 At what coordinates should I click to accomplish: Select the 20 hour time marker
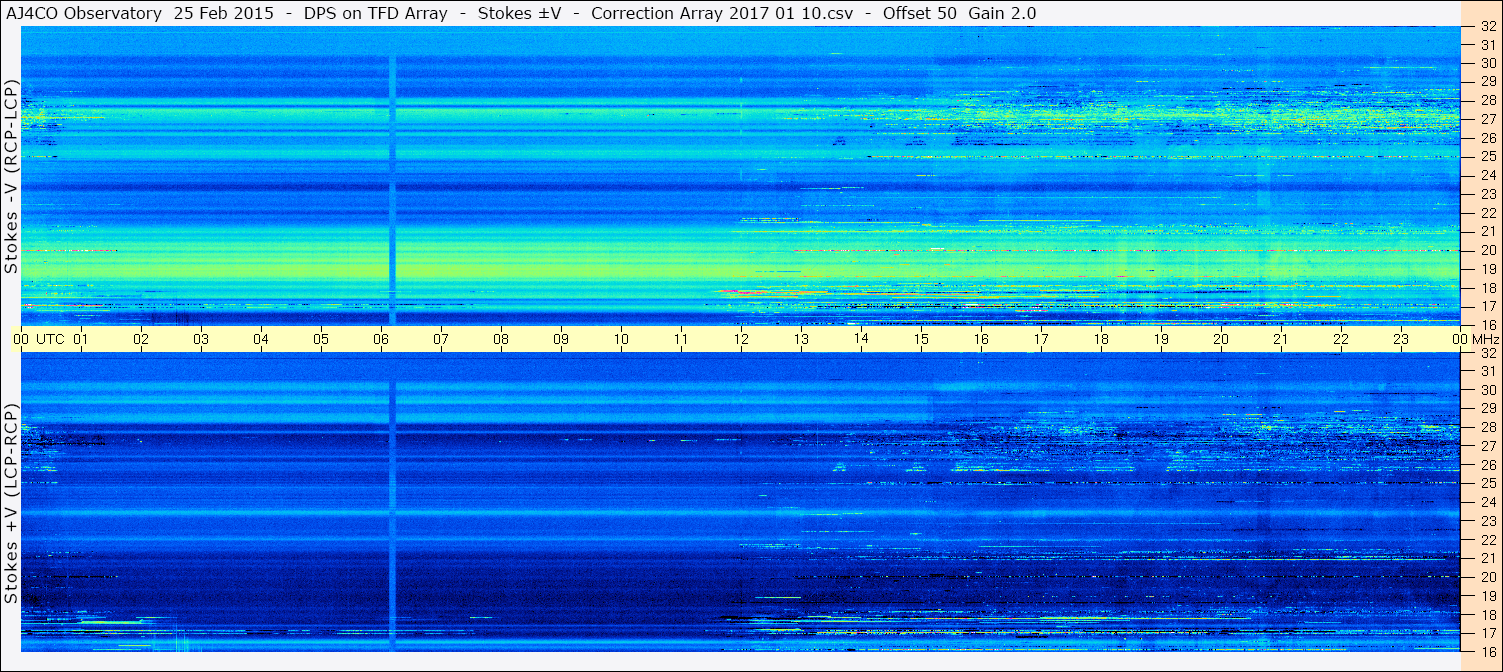[x=1221, y=339]
